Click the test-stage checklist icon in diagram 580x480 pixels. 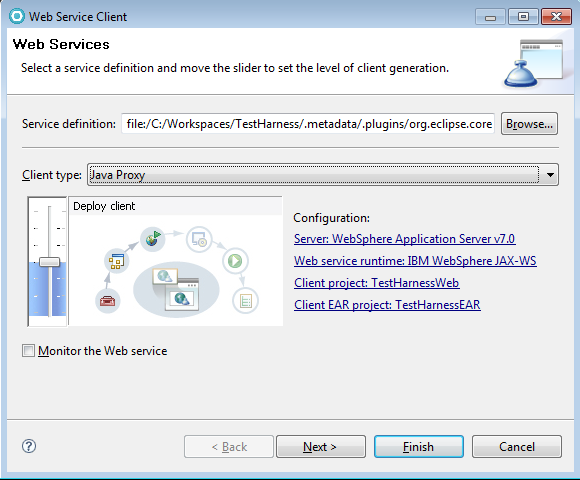(245, 301)
